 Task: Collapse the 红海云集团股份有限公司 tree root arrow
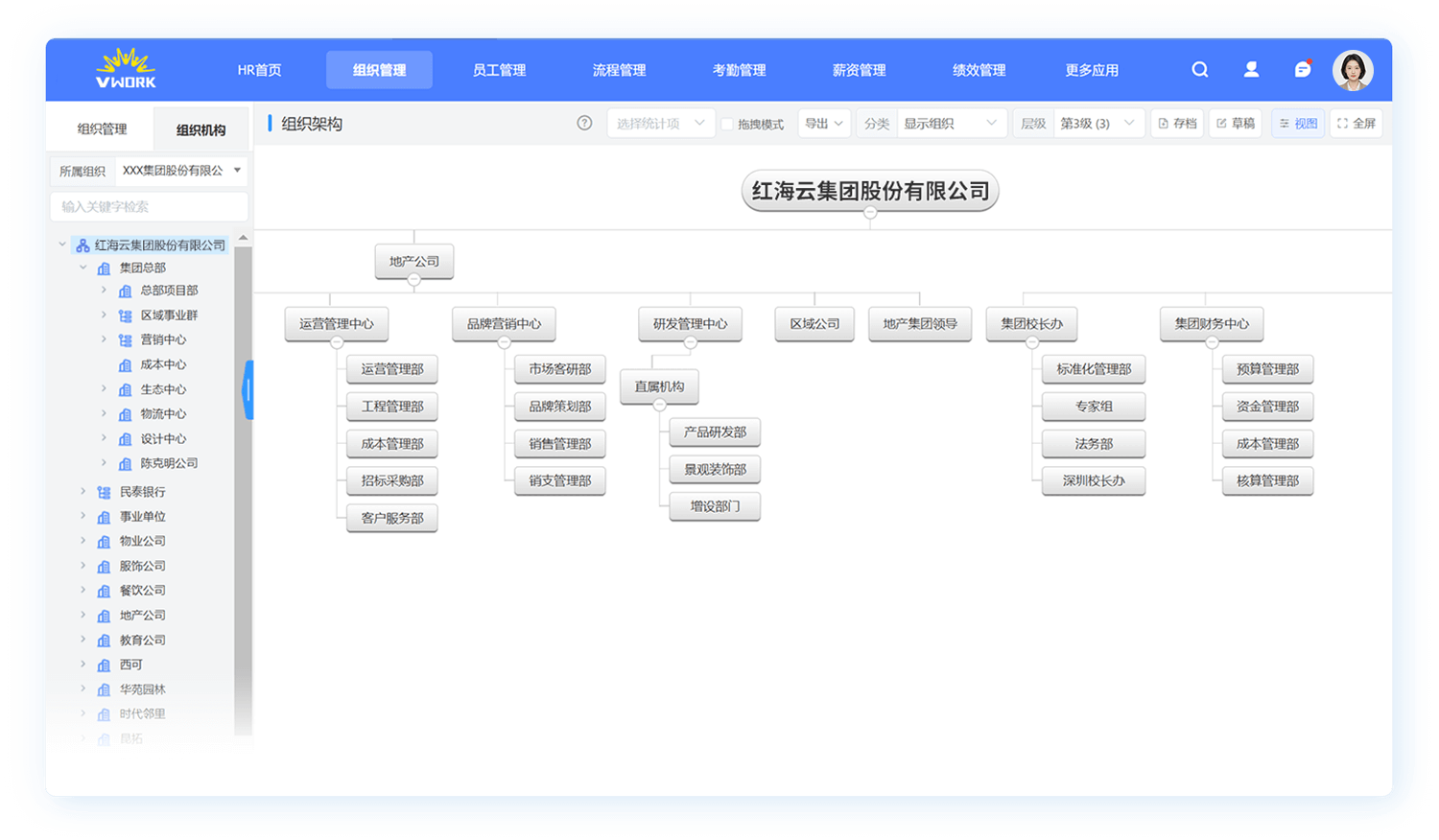[62, 245]
